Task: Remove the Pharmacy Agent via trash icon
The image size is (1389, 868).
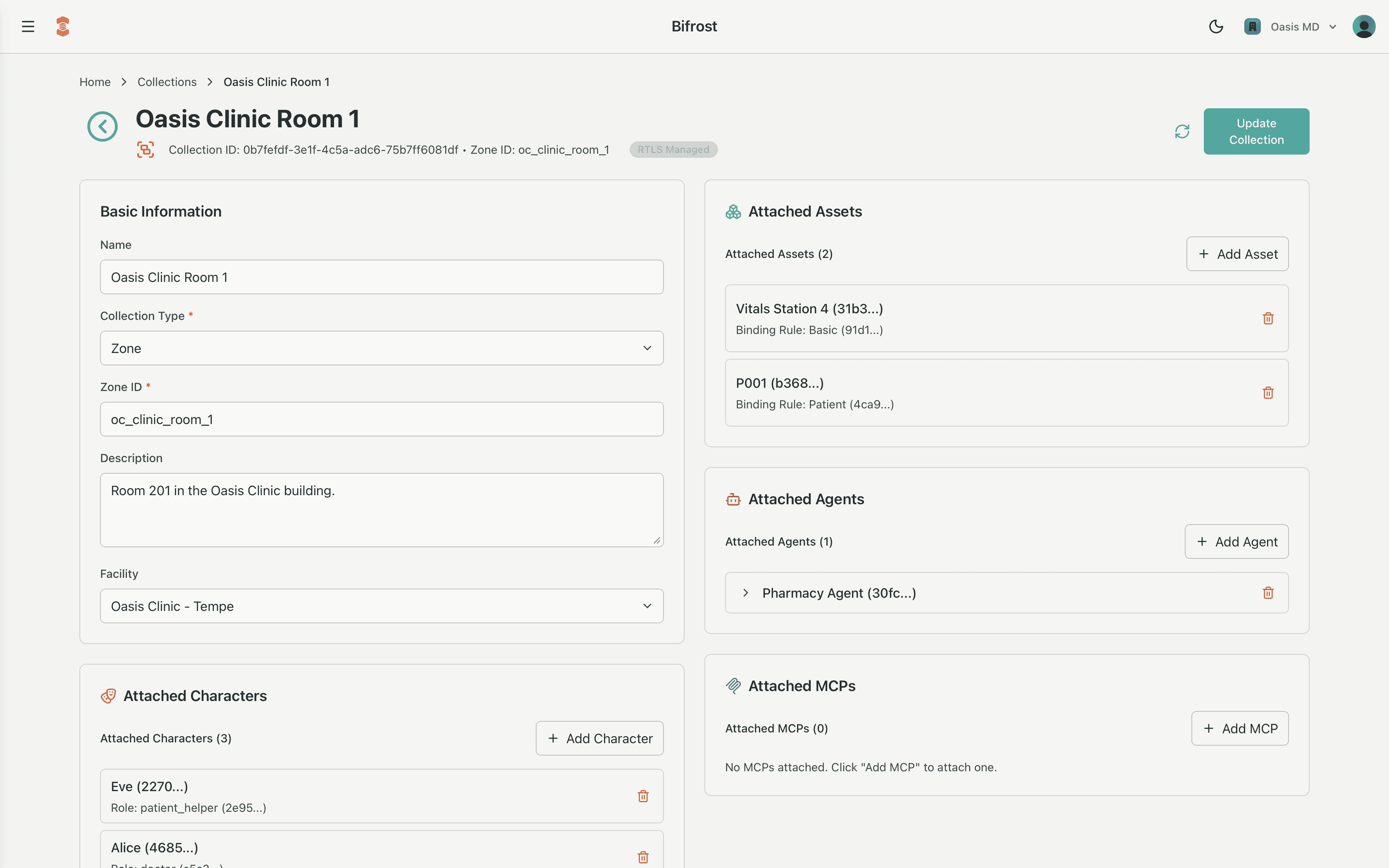Action: coord(1268,592)
